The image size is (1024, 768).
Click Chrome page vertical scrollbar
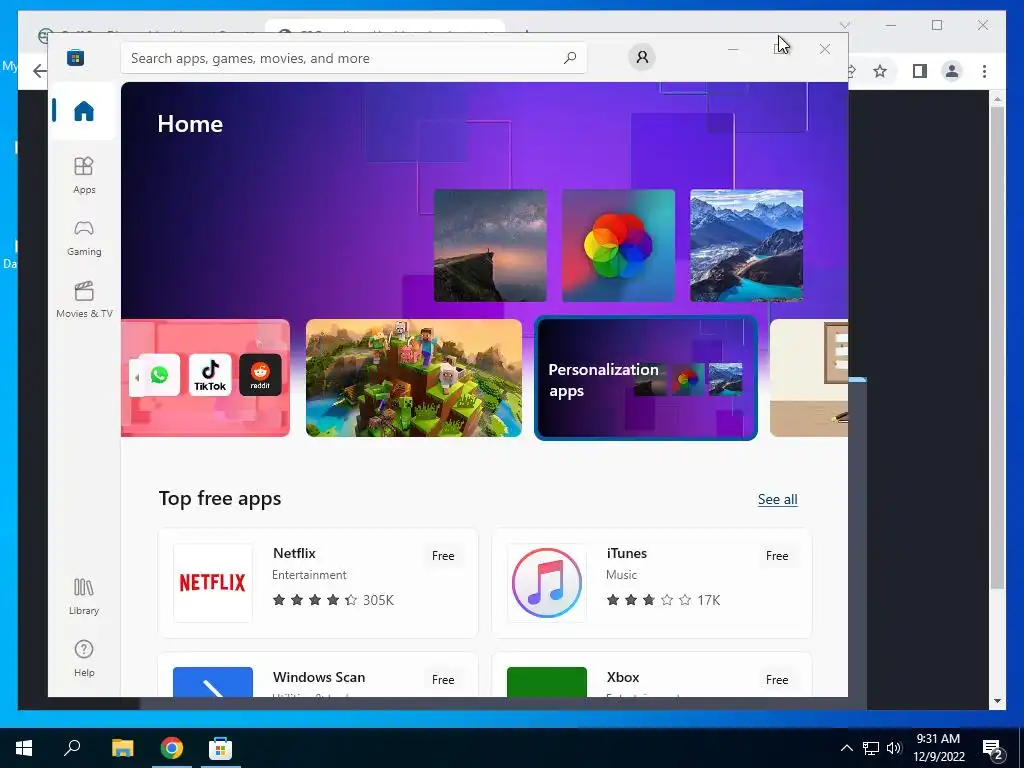pyautogui.click(x=997, y=346)
